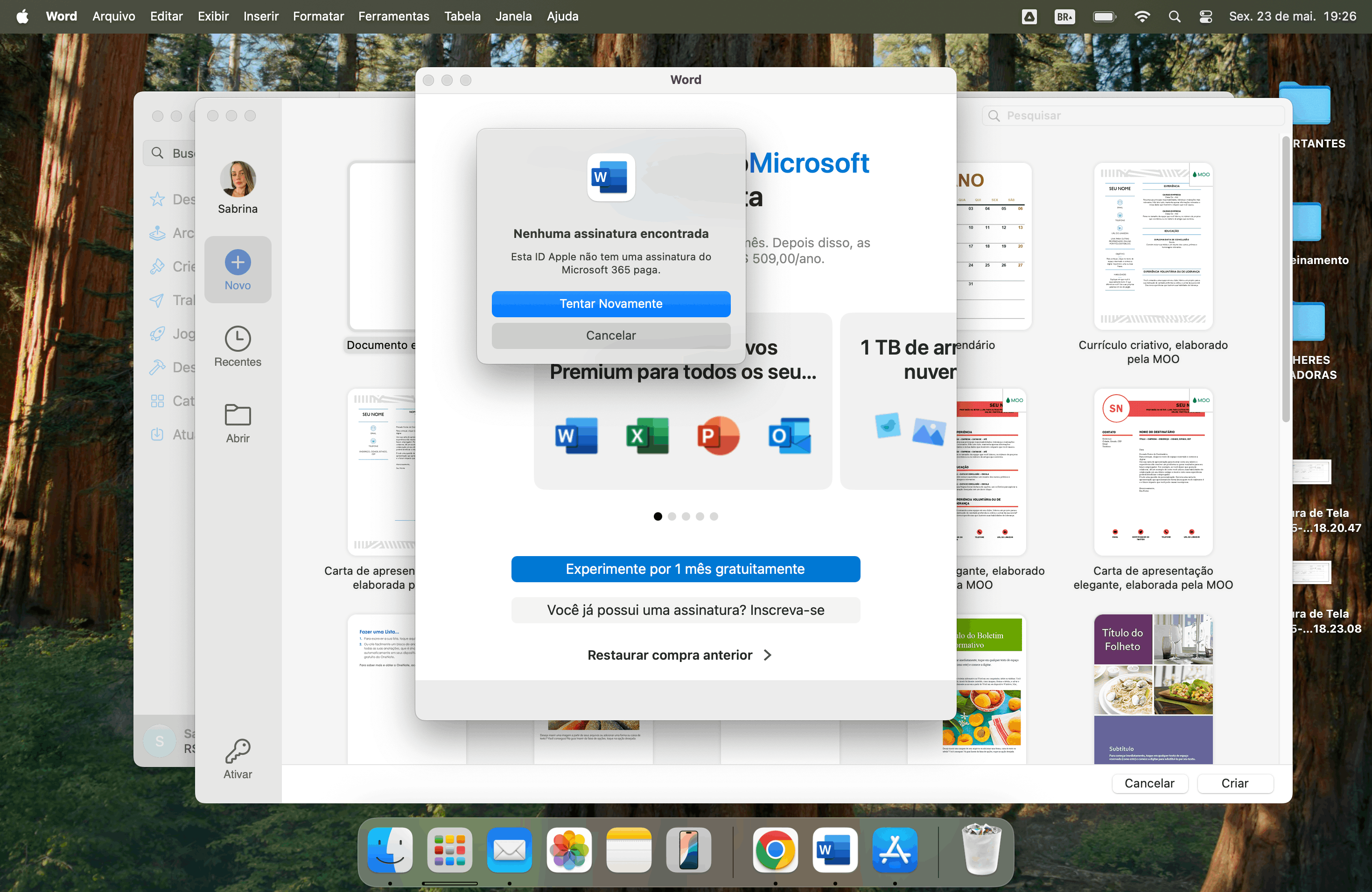Screen dimensions: 1372x892
Task: Open Recentes clock icon
Action: pos(238,339)
